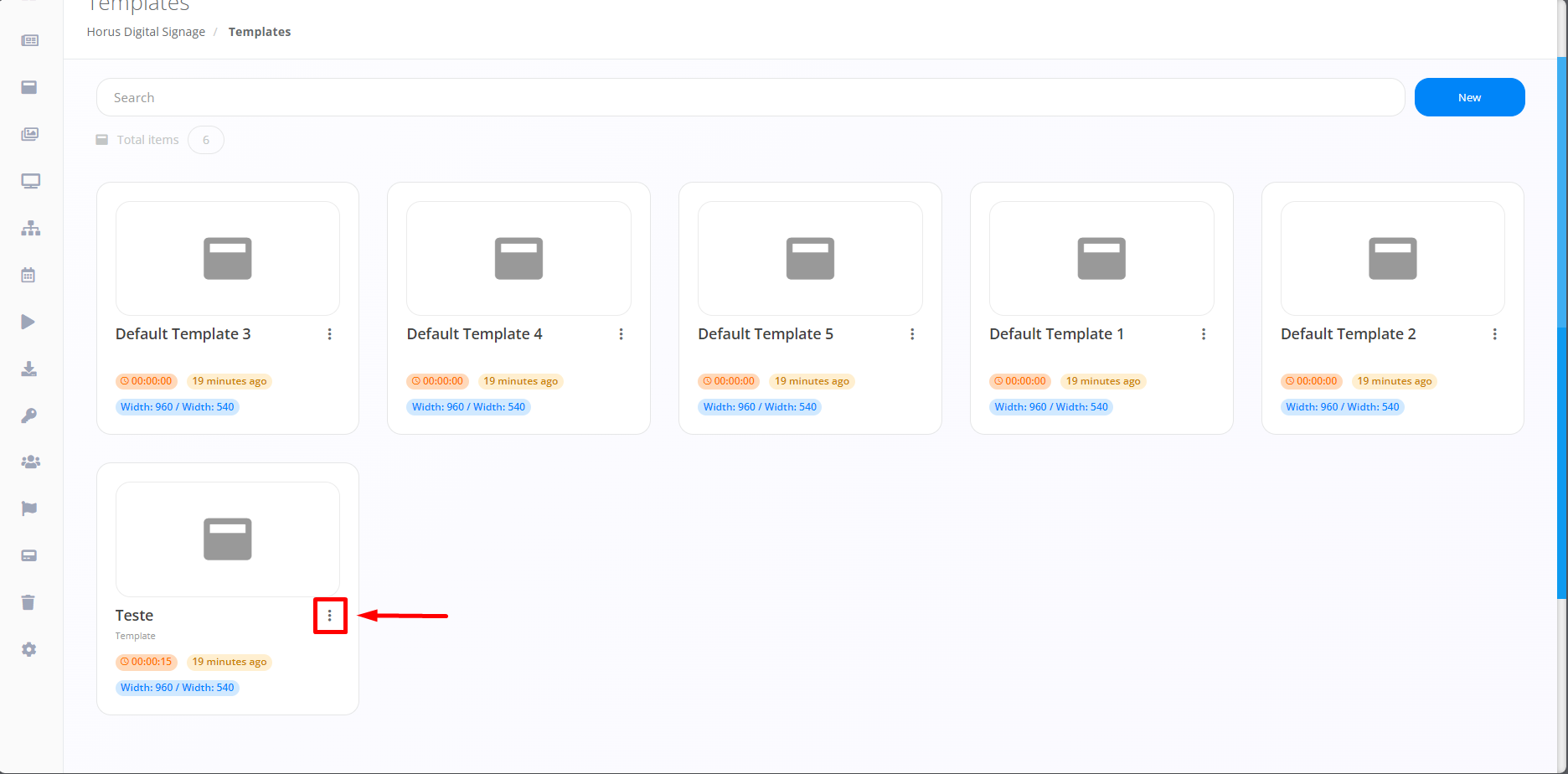Go to Horus Digital Signage breadcrumb link
The width and height of the screenshot is (1568, 774).
[x=146, y=32]
